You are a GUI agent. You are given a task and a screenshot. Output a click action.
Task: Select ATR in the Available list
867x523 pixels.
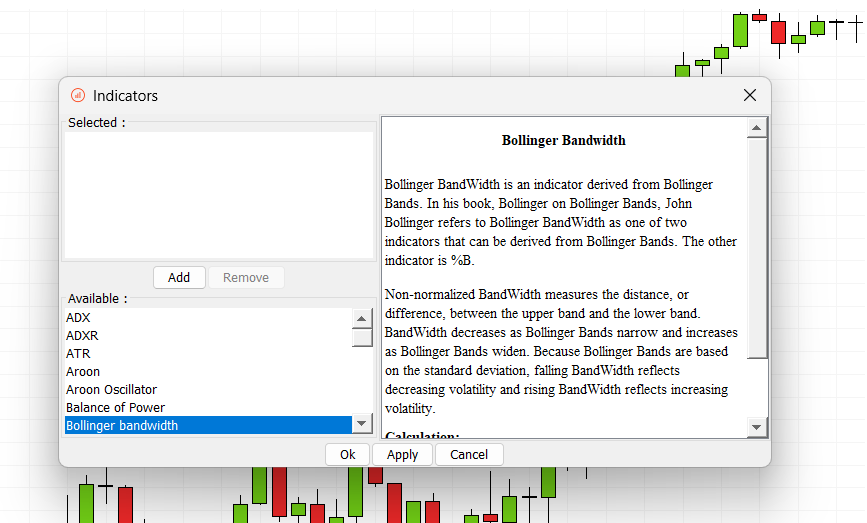point(208,353)
